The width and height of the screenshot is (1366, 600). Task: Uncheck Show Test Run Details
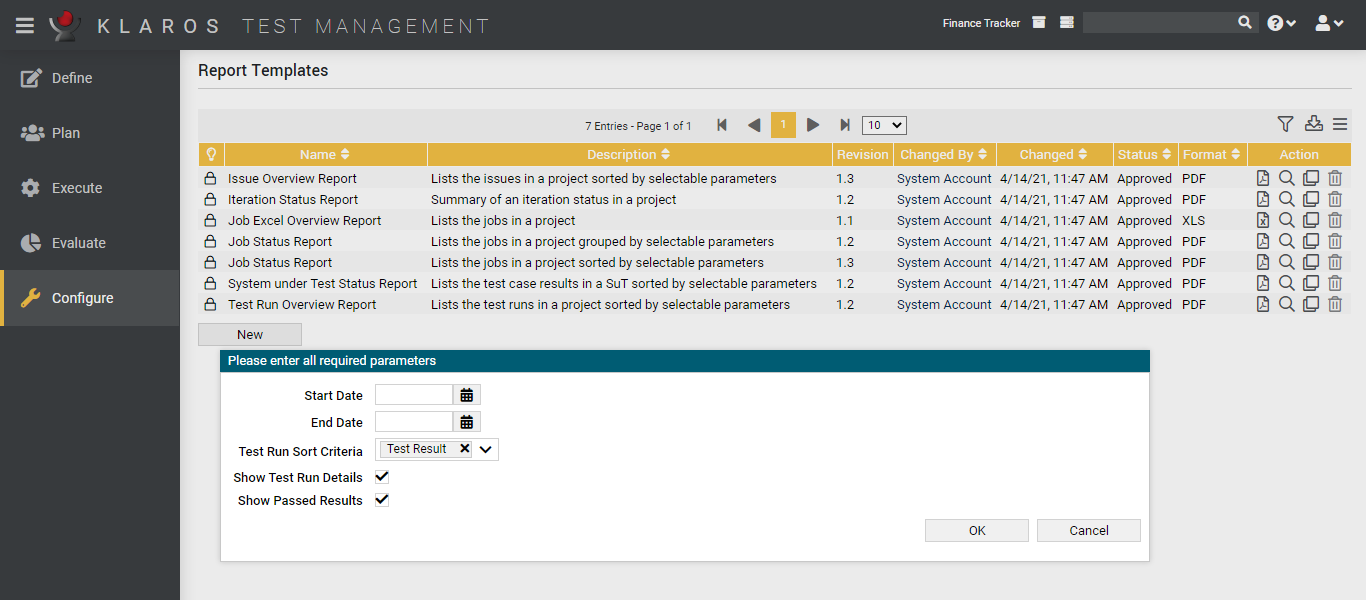381,477
